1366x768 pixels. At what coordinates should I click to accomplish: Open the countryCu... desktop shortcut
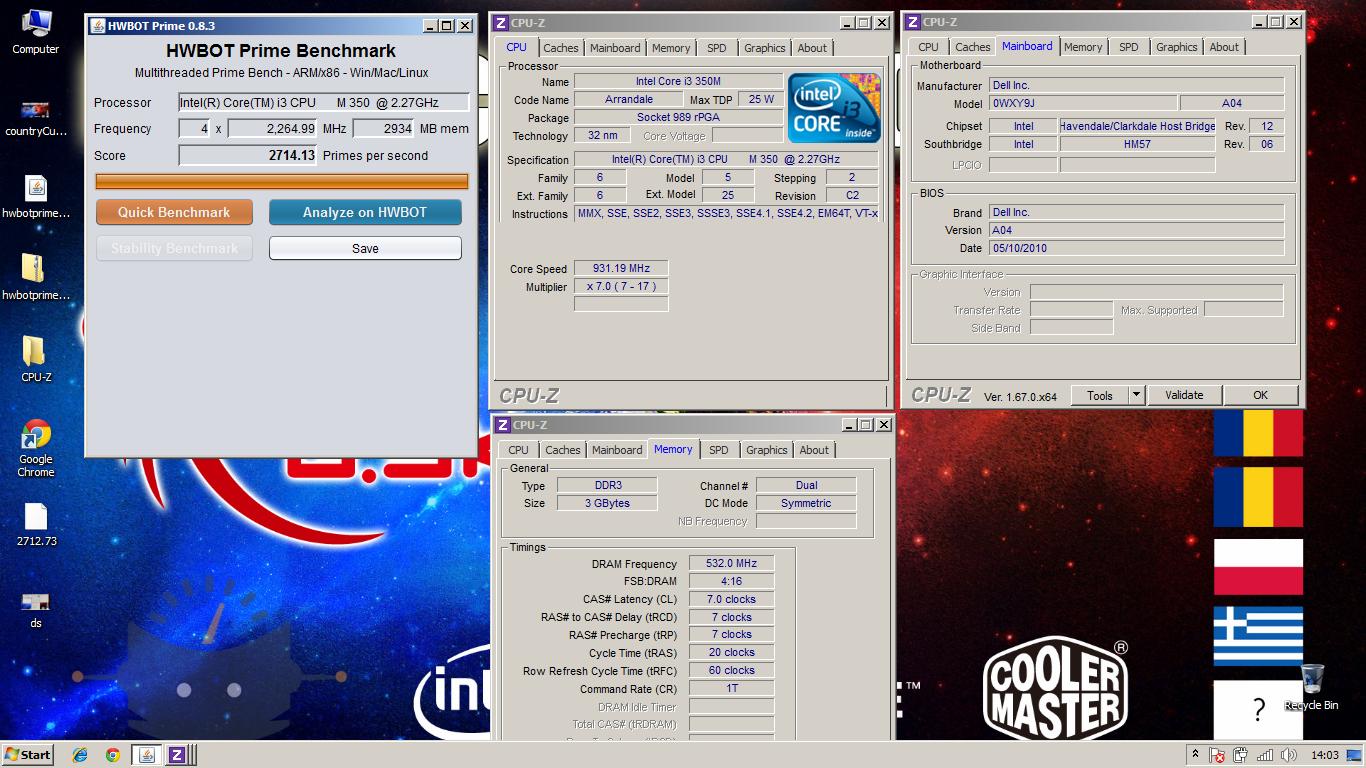pyautogui.click(x=36, y=118)
